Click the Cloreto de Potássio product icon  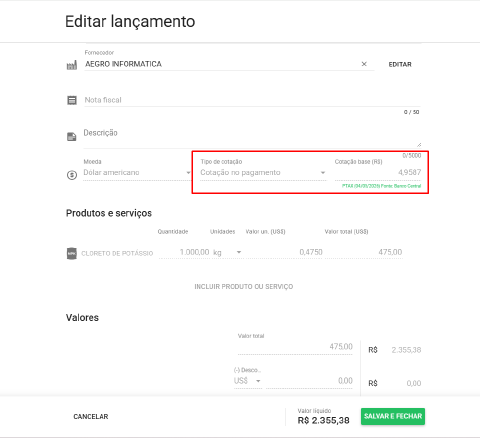tap(72, 253)
